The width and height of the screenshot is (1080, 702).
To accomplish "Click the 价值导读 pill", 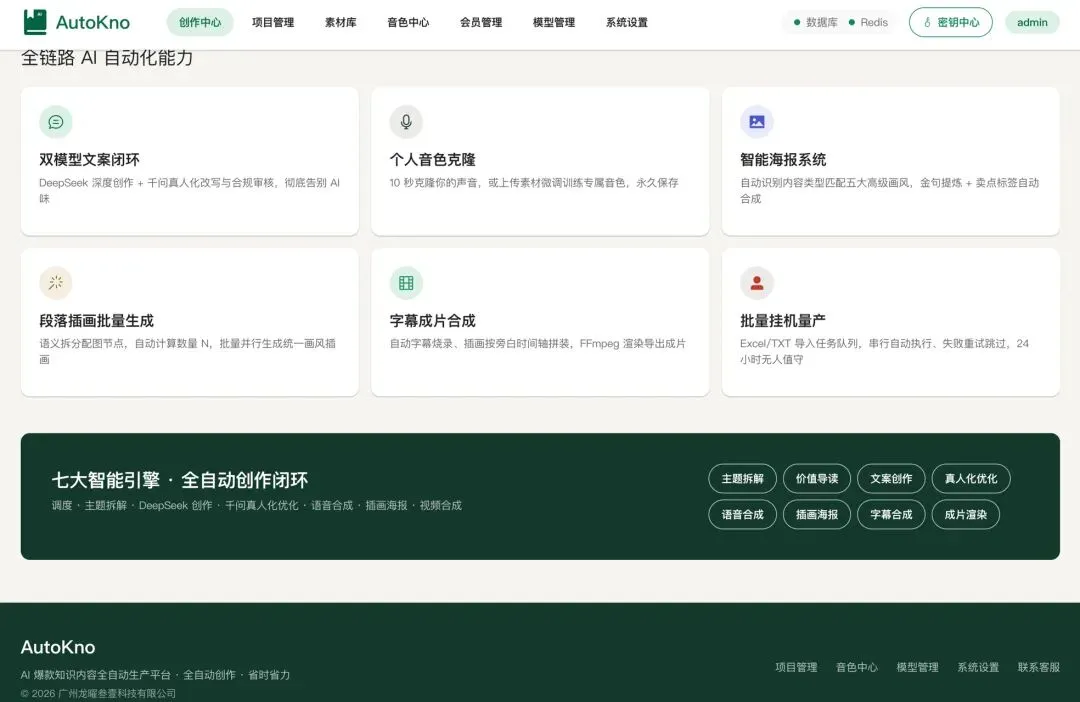I will (x=817, y=479).
